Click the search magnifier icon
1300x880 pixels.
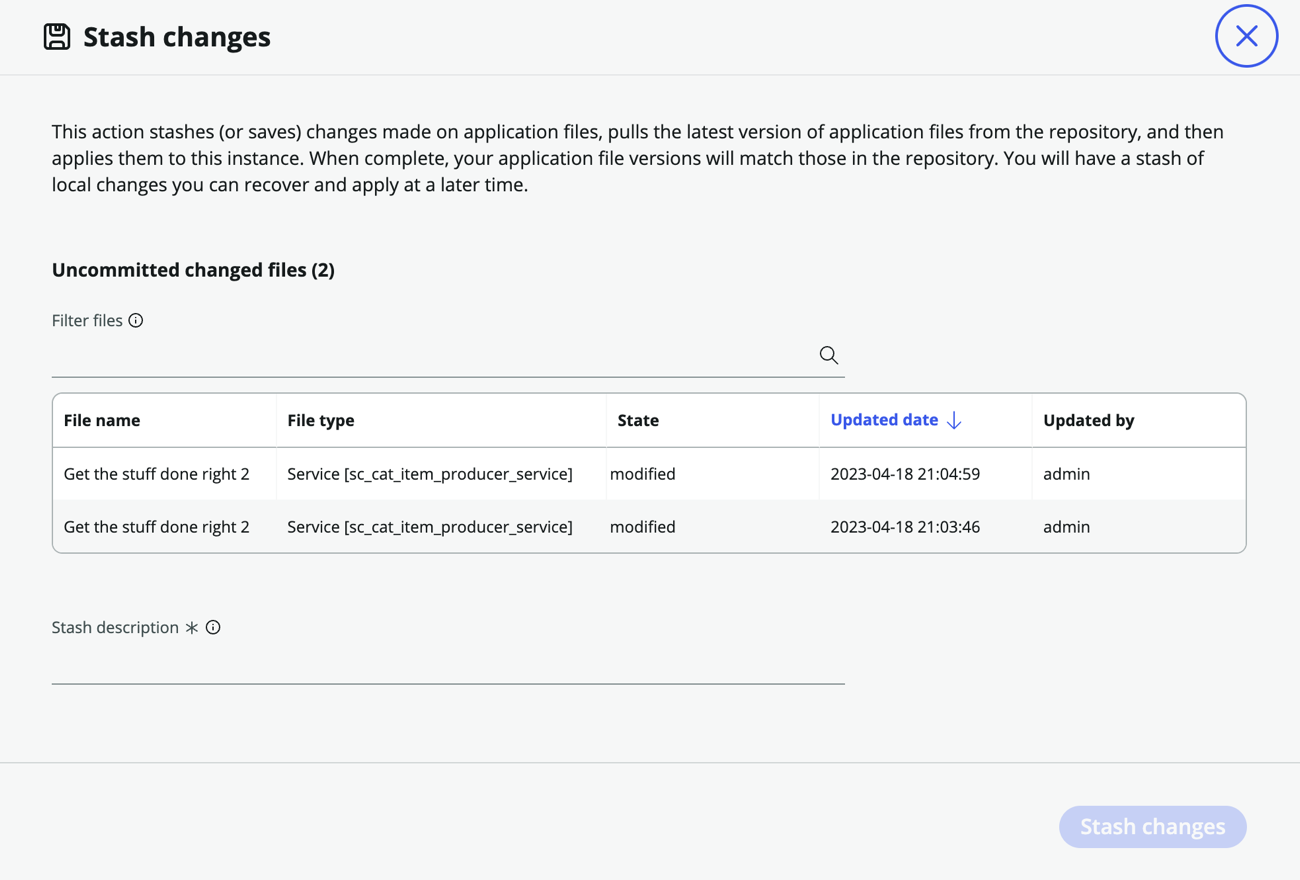[828, 355]
